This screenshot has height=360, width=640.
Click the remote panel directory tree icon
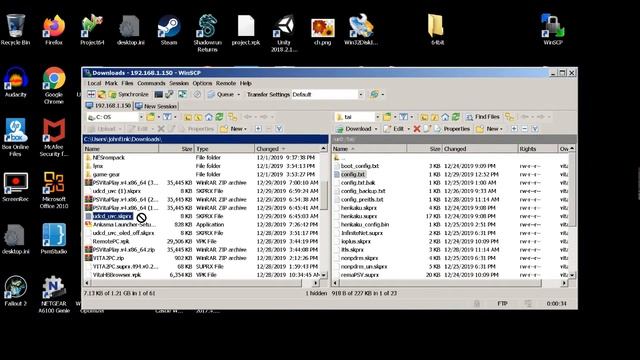509,117
